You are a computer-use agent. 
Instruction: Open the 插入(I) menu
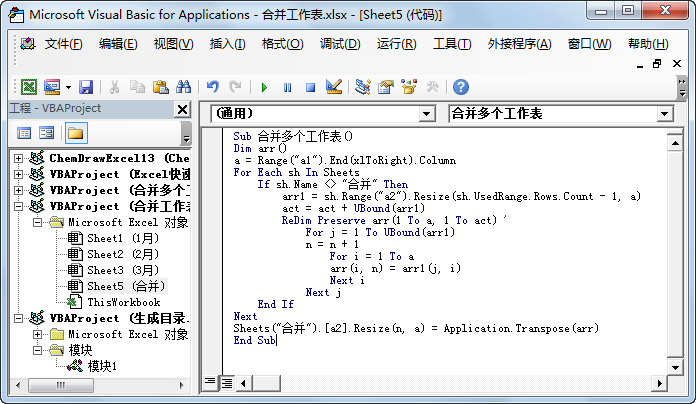point(228,44)
